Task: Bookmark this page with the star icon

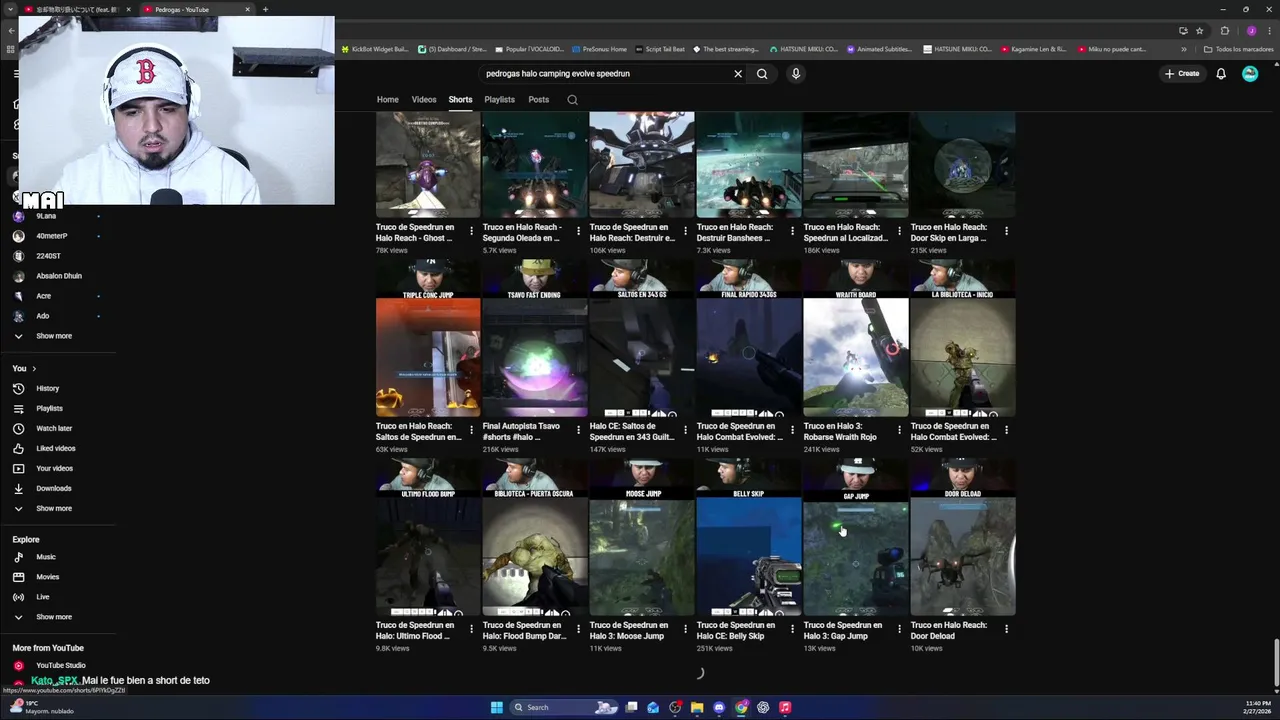Action: click(1199, 30)
